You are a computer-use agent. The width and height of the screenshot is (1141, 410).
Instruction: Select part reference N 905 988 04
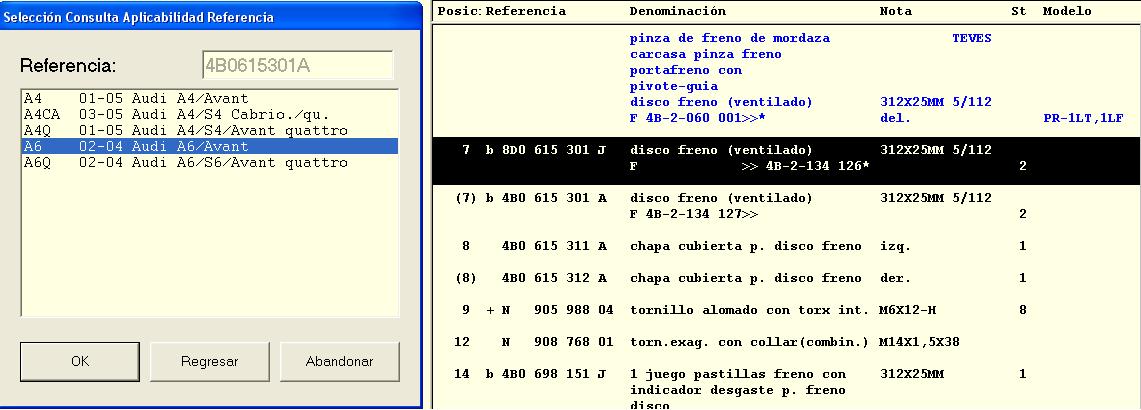557,310
